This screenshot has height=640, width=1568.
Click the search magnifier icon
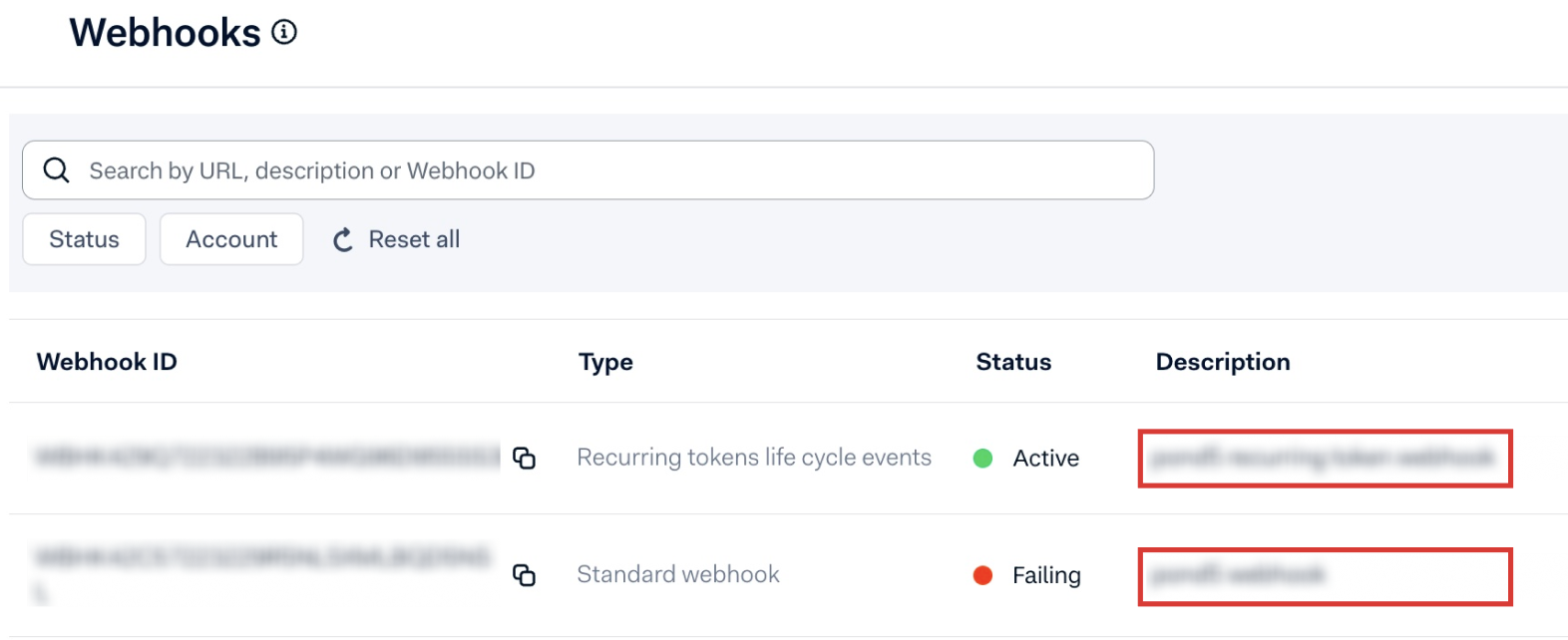pyautogui.click(x=57, y=170)
